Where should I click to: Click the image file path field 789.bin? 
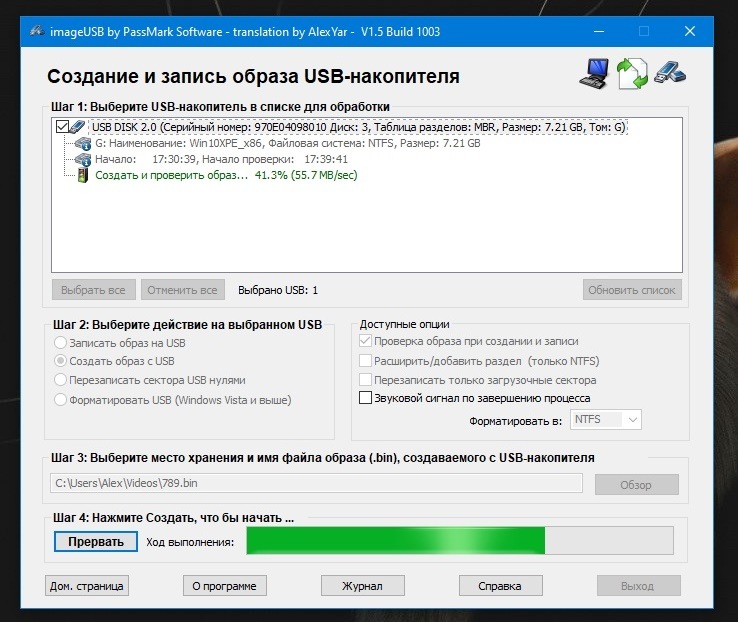pyautogui.click(x=316, y=483)
